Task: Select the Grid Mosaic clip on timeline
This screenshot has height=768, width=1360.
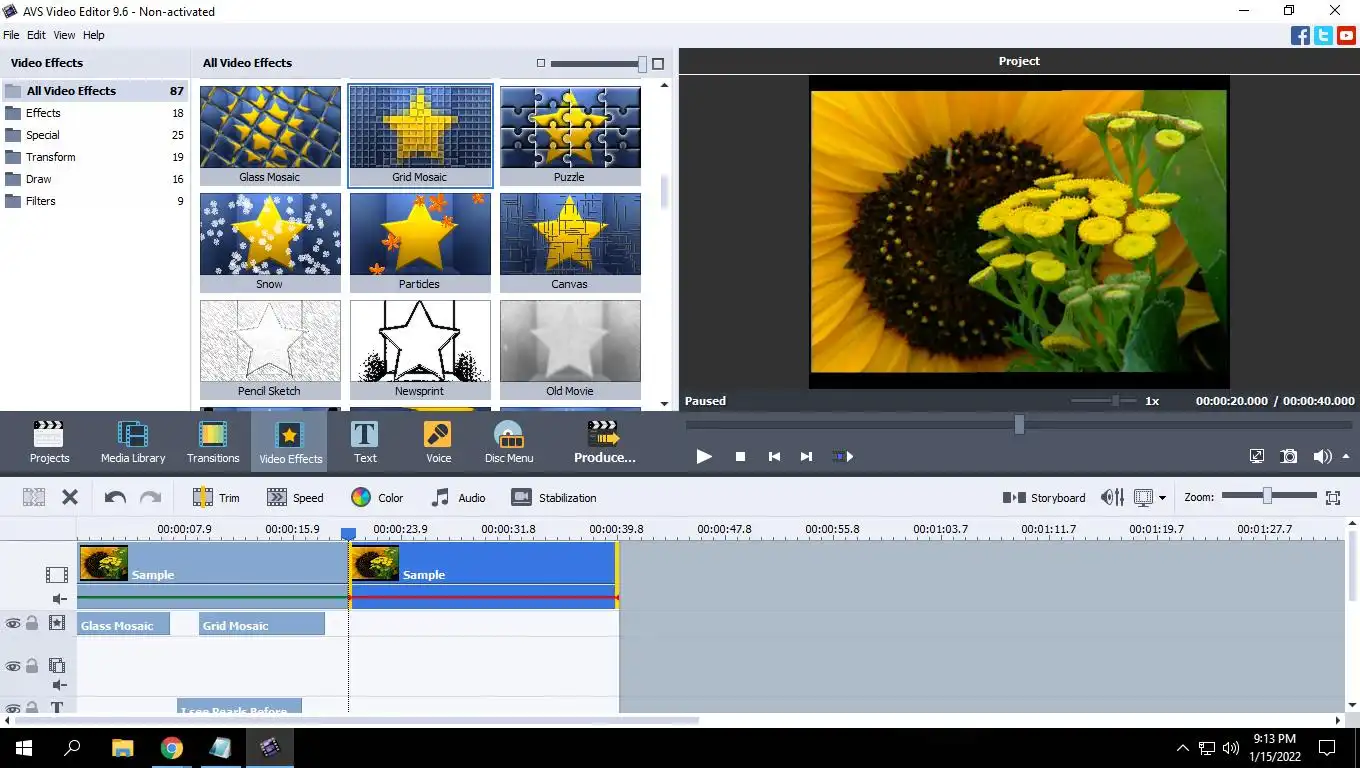Action: pyautogui.click(x=262, y=625)
